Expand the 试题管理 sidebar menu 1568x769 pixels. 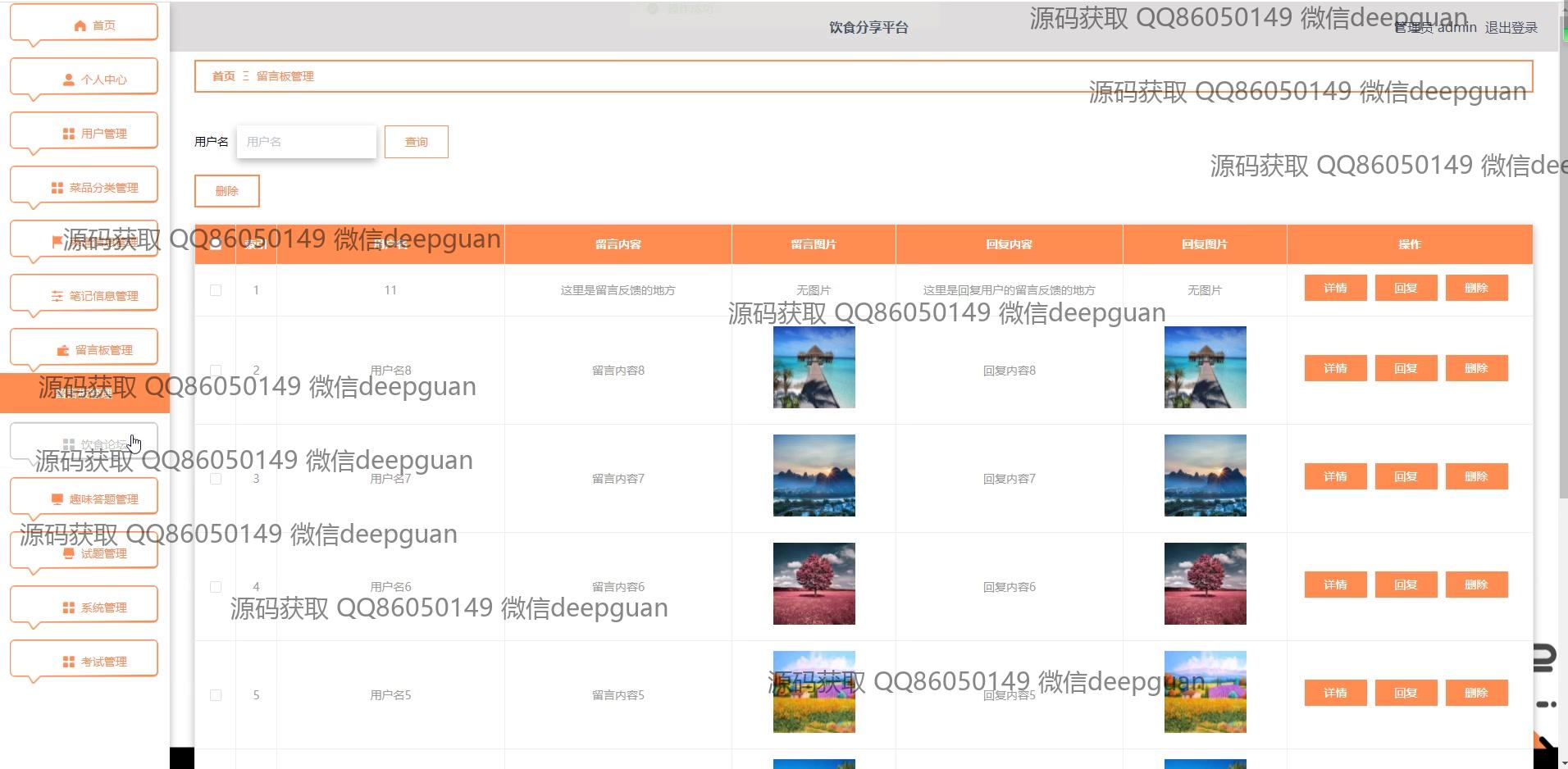click(x=84, y=551)
